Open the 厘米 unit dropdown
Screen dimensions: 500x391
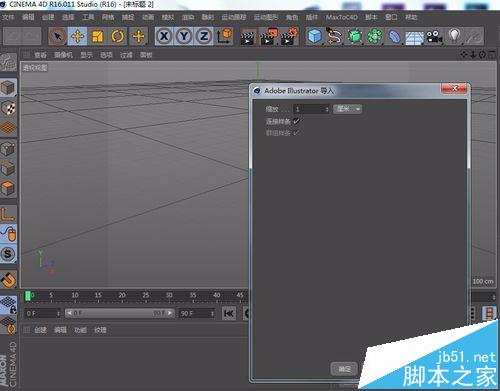coord(347,109)
